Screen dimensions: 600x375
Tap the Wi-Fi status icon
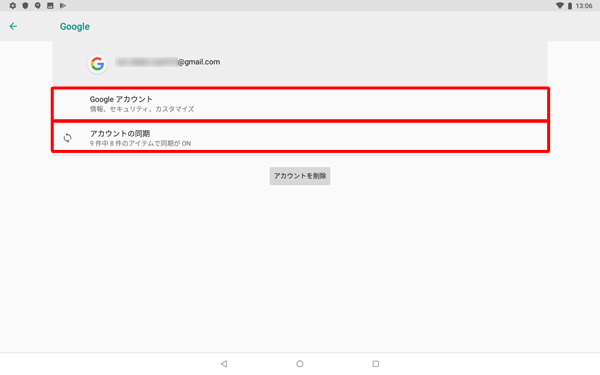(x=559, y=5)
